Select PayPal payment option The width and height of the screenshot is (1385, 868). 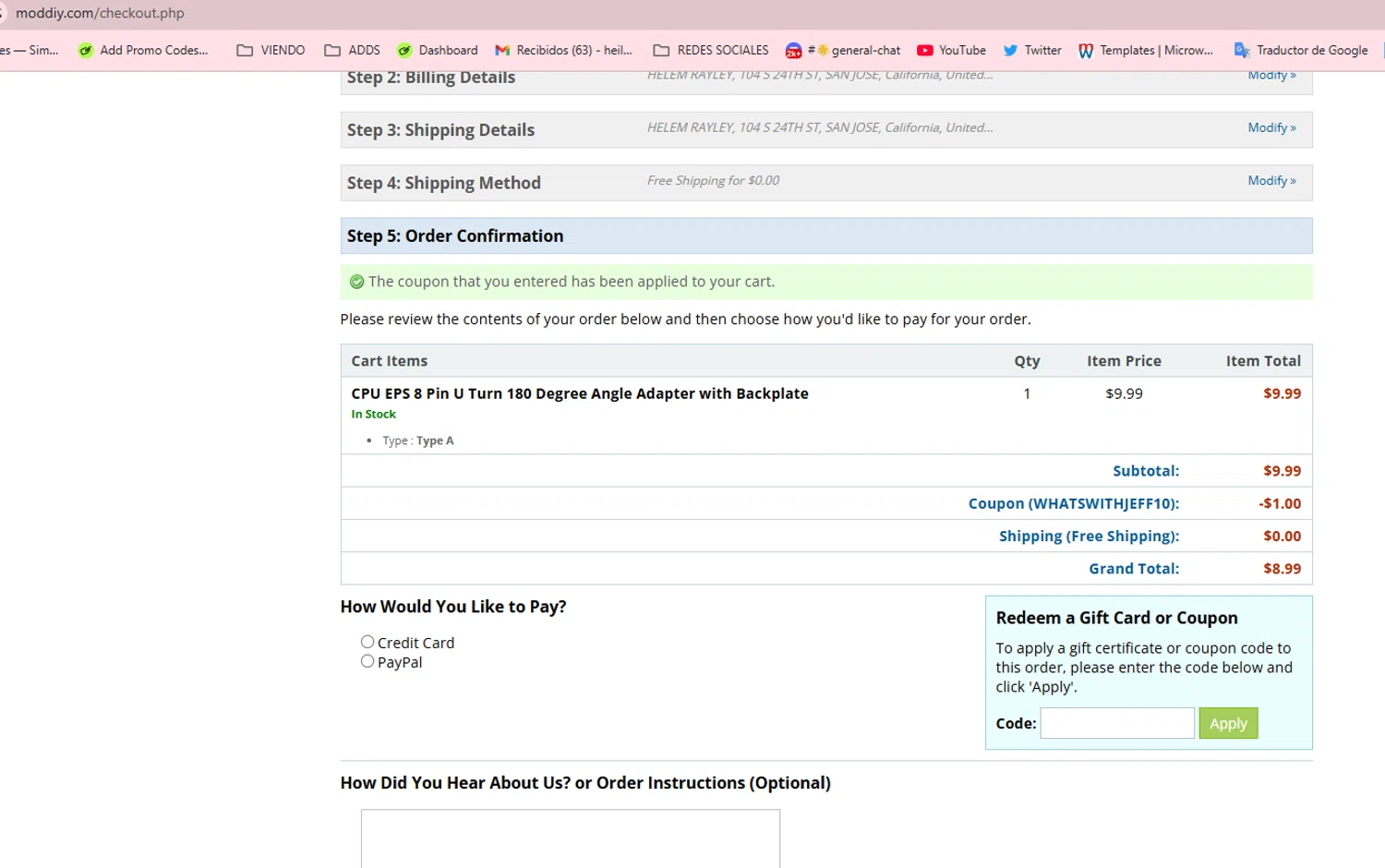pyautogui.click(x=367, y=661)
